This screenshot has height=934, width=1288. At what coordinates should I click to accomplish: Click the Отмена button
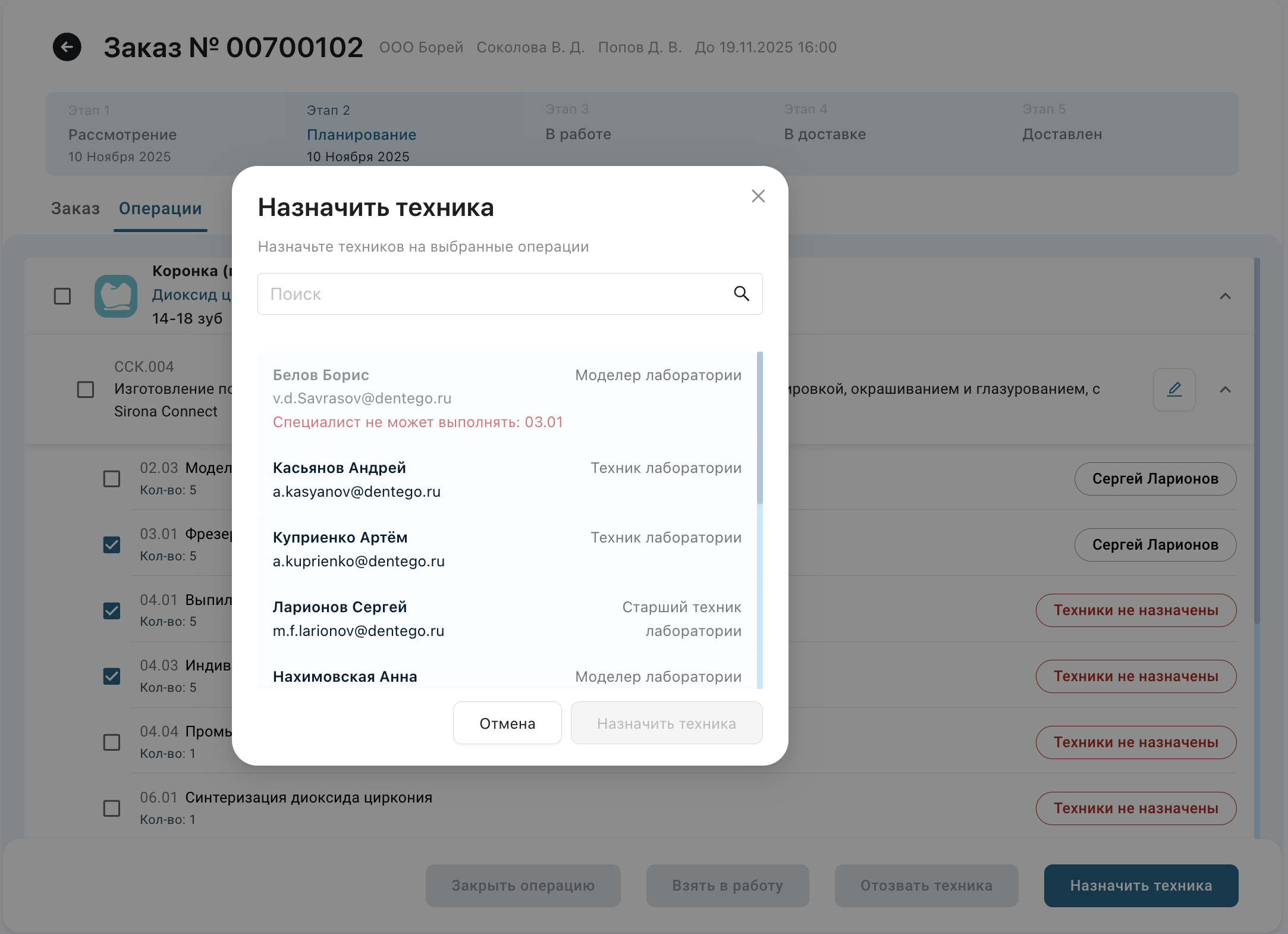pyautogui.click(x=507, y=723)
